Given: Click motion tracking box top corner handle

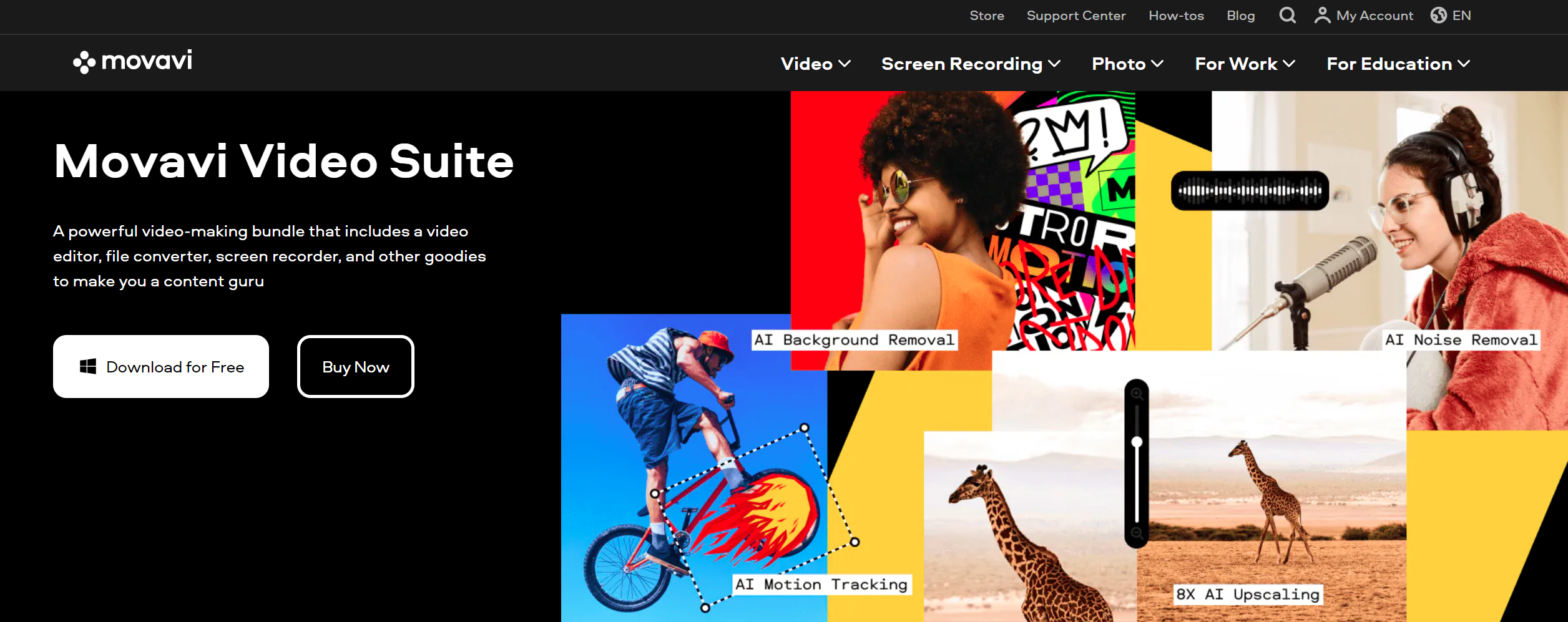Looking at the screenshot, I should [805, 428].
